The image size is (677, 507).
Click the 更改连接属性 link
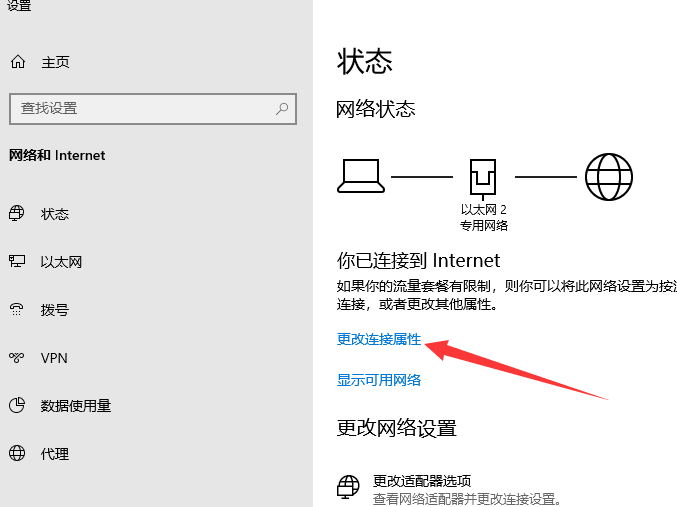pyautogui.click(x=379, y=339)
